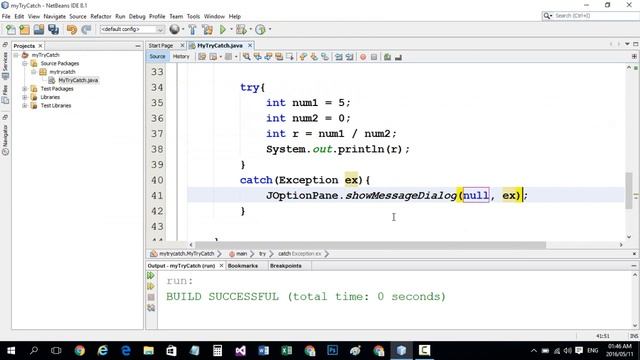The height and width of the screenshot is (360, 640).
Task: Click the Re-run green arrows in Output
Action: coord(151,276)
